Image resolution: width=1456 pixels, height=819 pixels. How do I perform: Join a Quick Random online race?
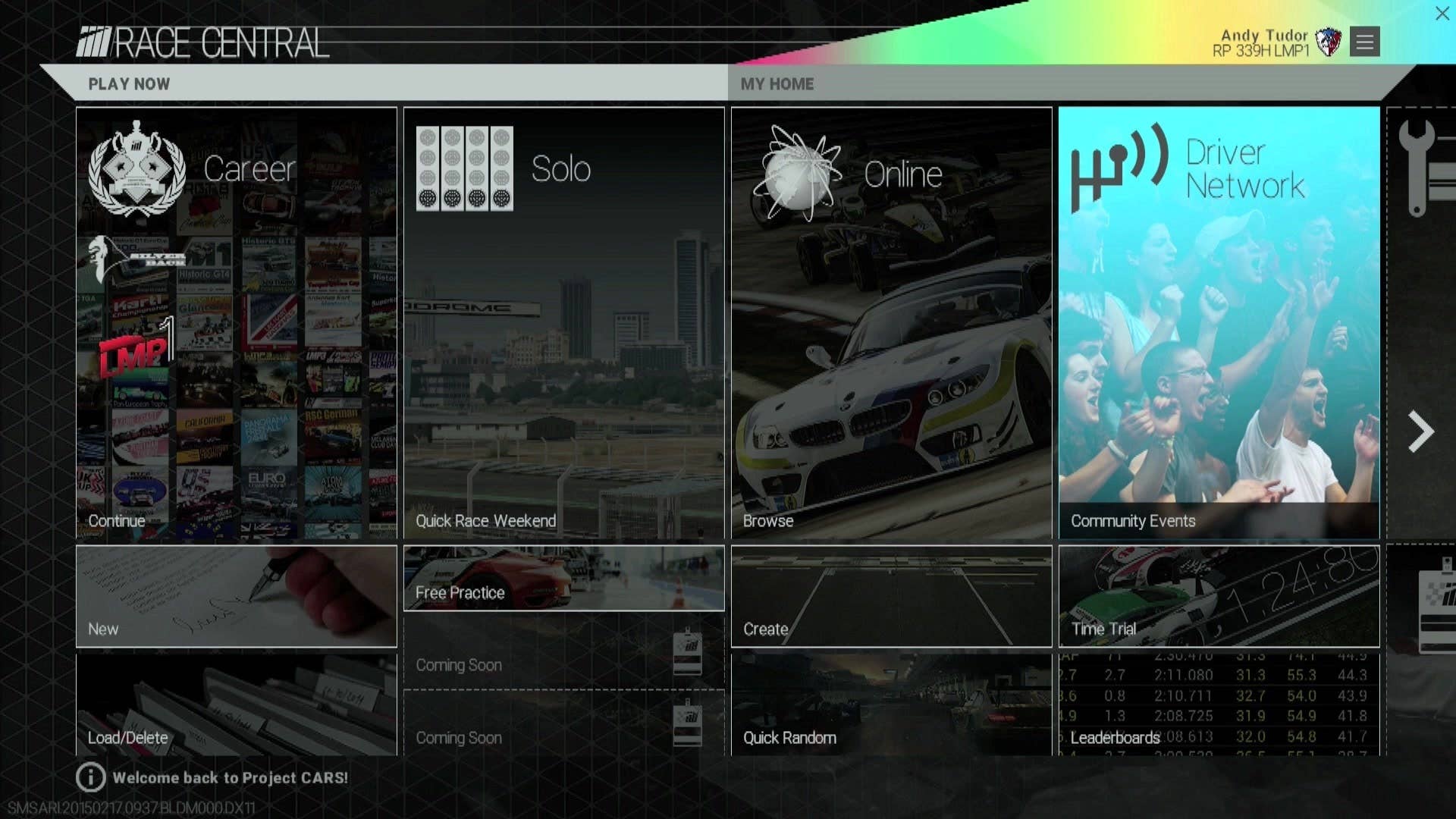891,704
